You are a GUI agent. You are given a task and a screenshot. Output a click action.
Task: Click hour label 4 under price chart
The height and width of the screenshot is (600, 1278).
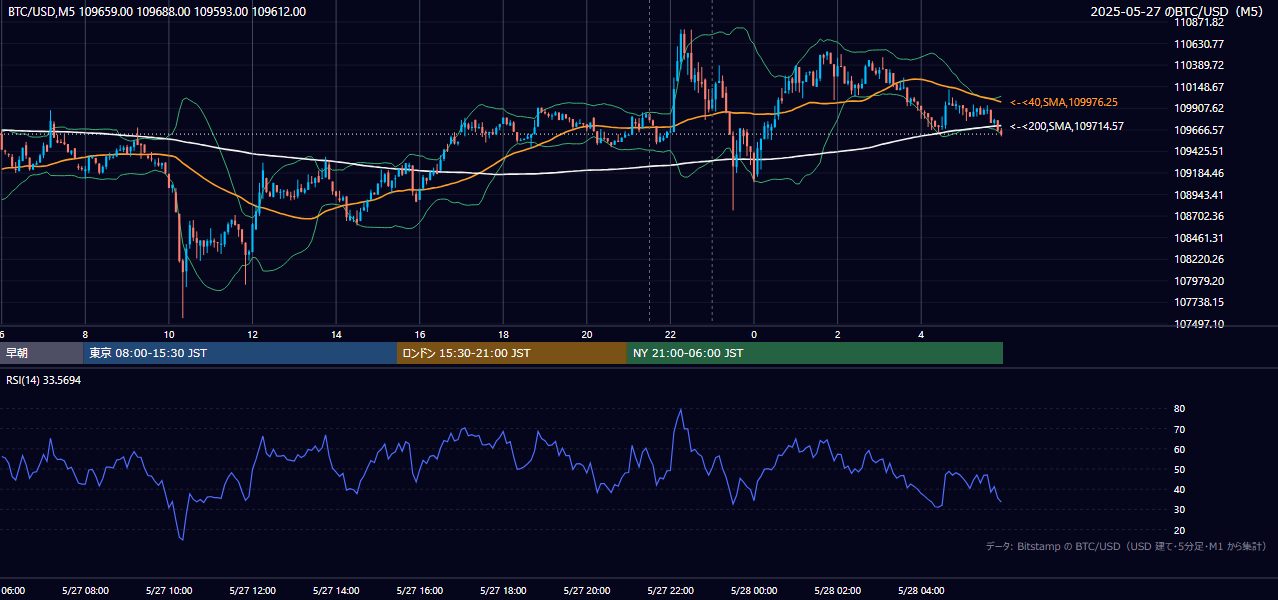click(922, 335)
